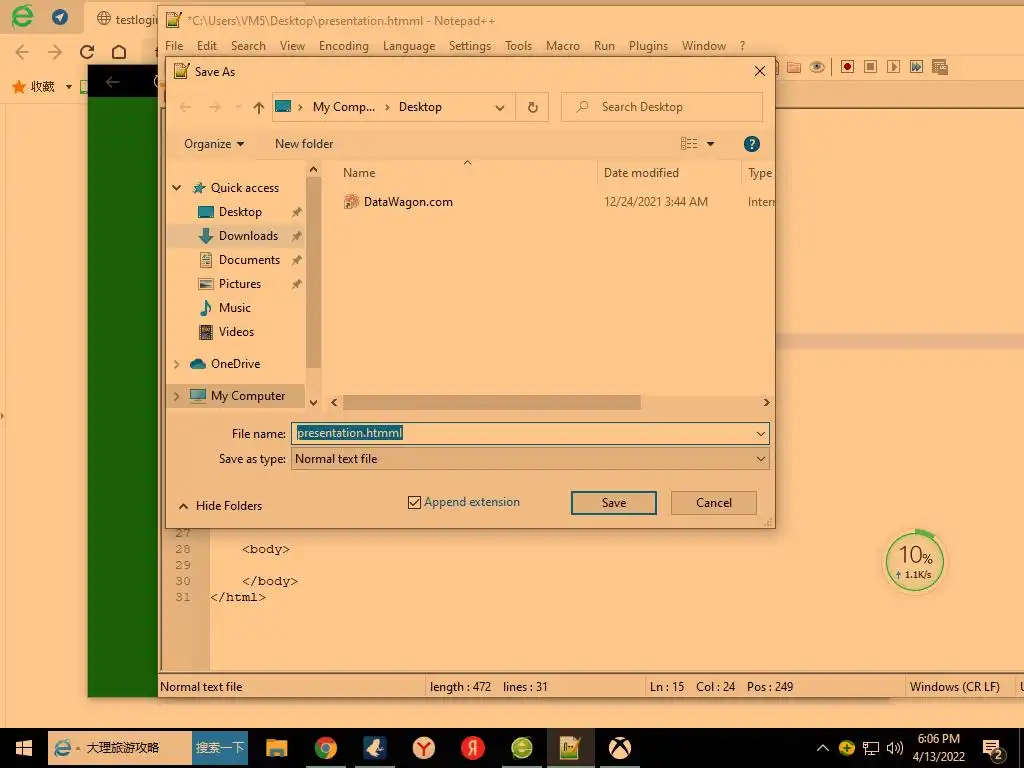Click the Forward arrow in Save As dialog
The image size is (1024, 768).
[214, 107]
